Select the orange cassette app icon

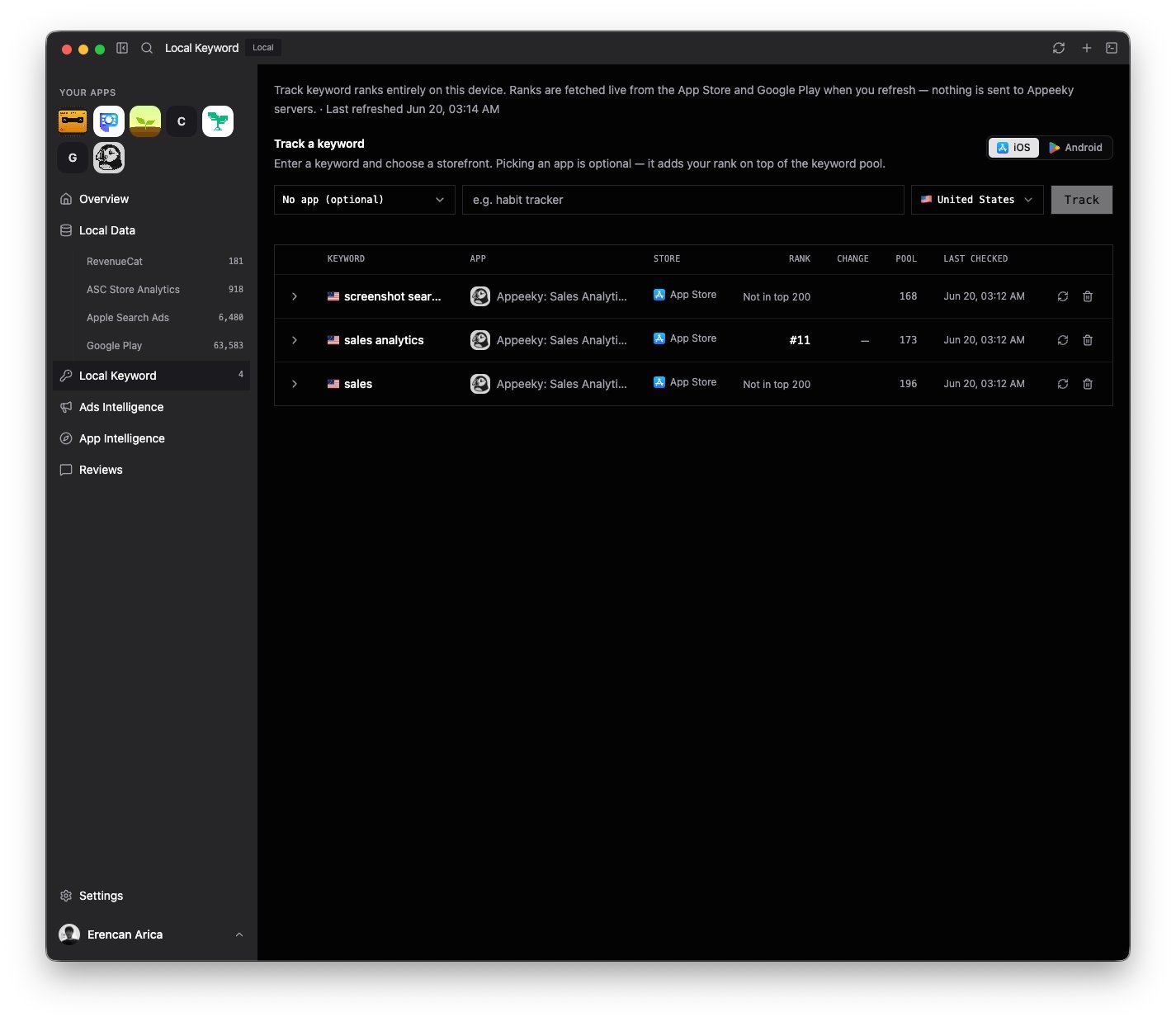point(73,121)
